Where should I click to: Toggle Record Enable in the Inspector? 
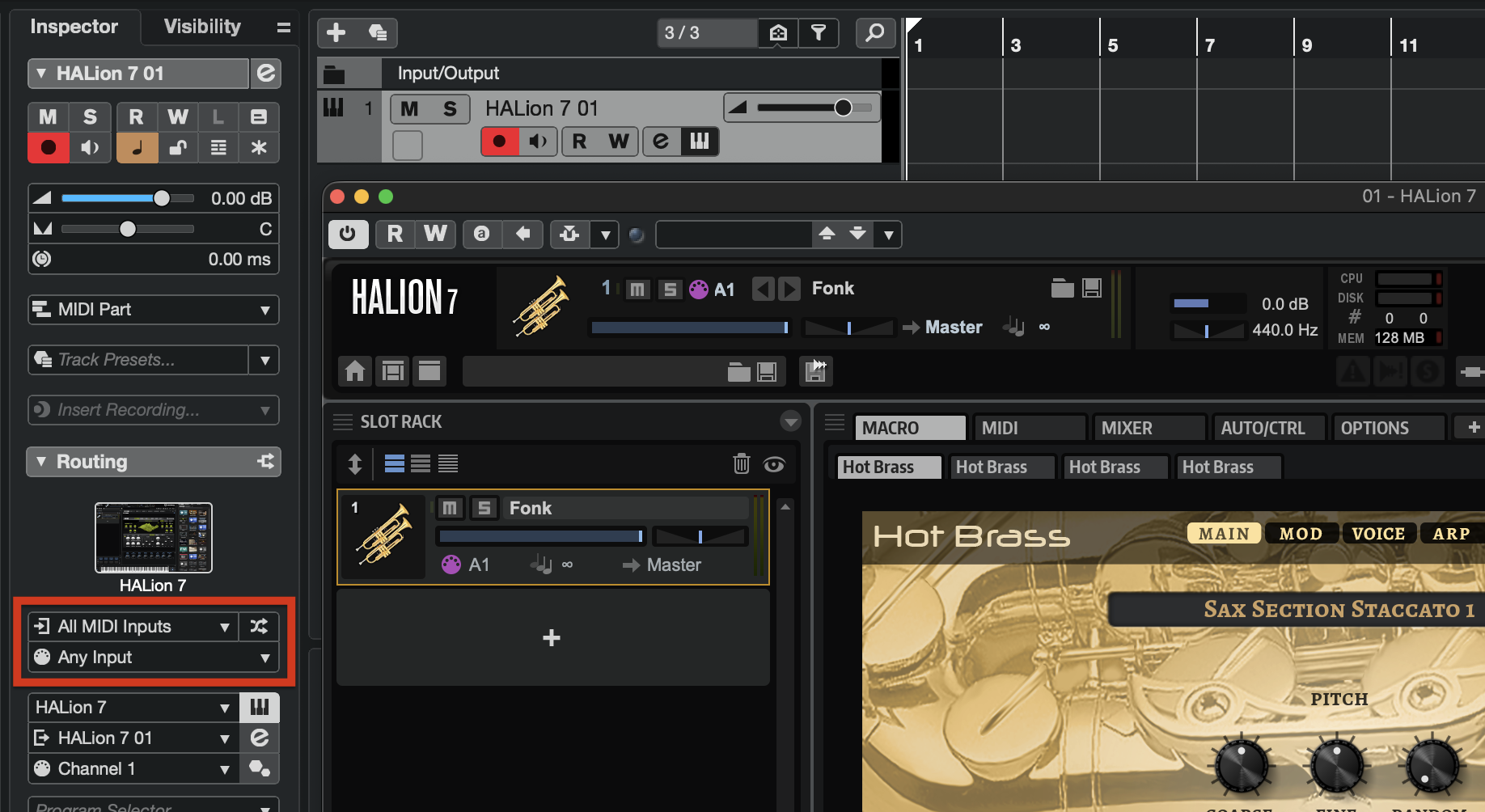(x=49, y=147)
